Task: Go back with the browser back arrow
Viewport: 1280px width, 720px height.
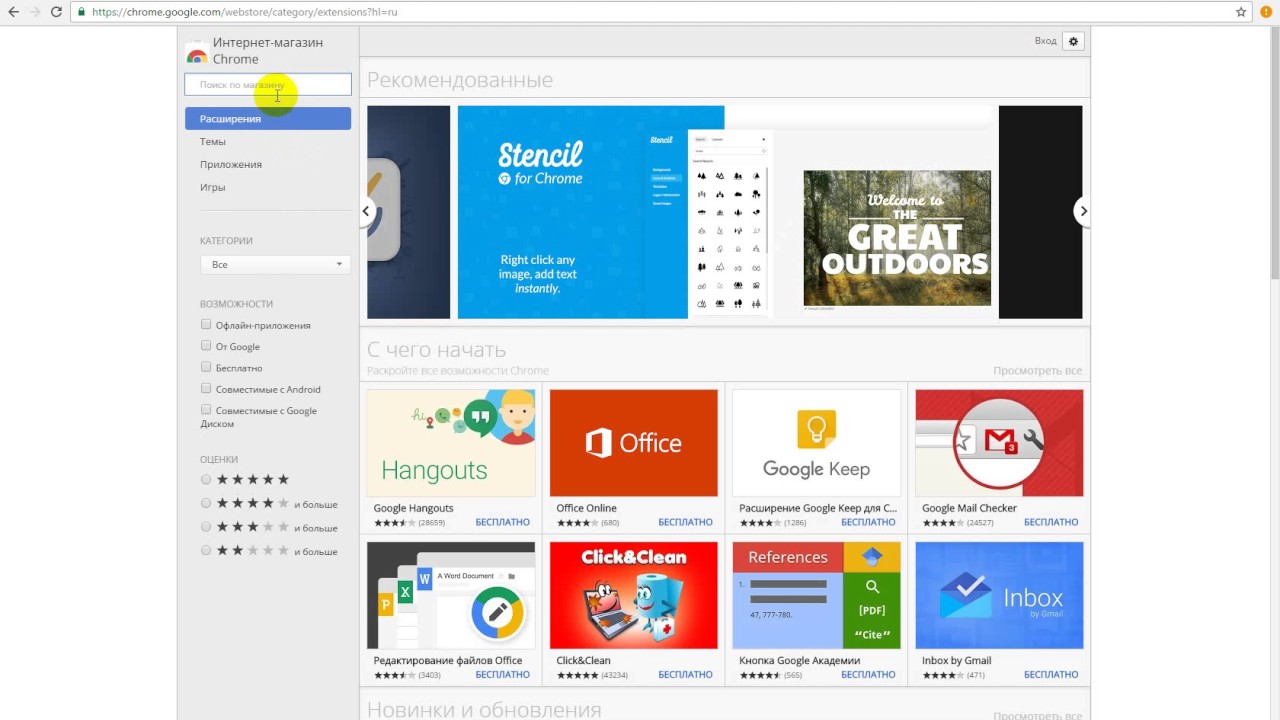Action: (x=13, y=12)
